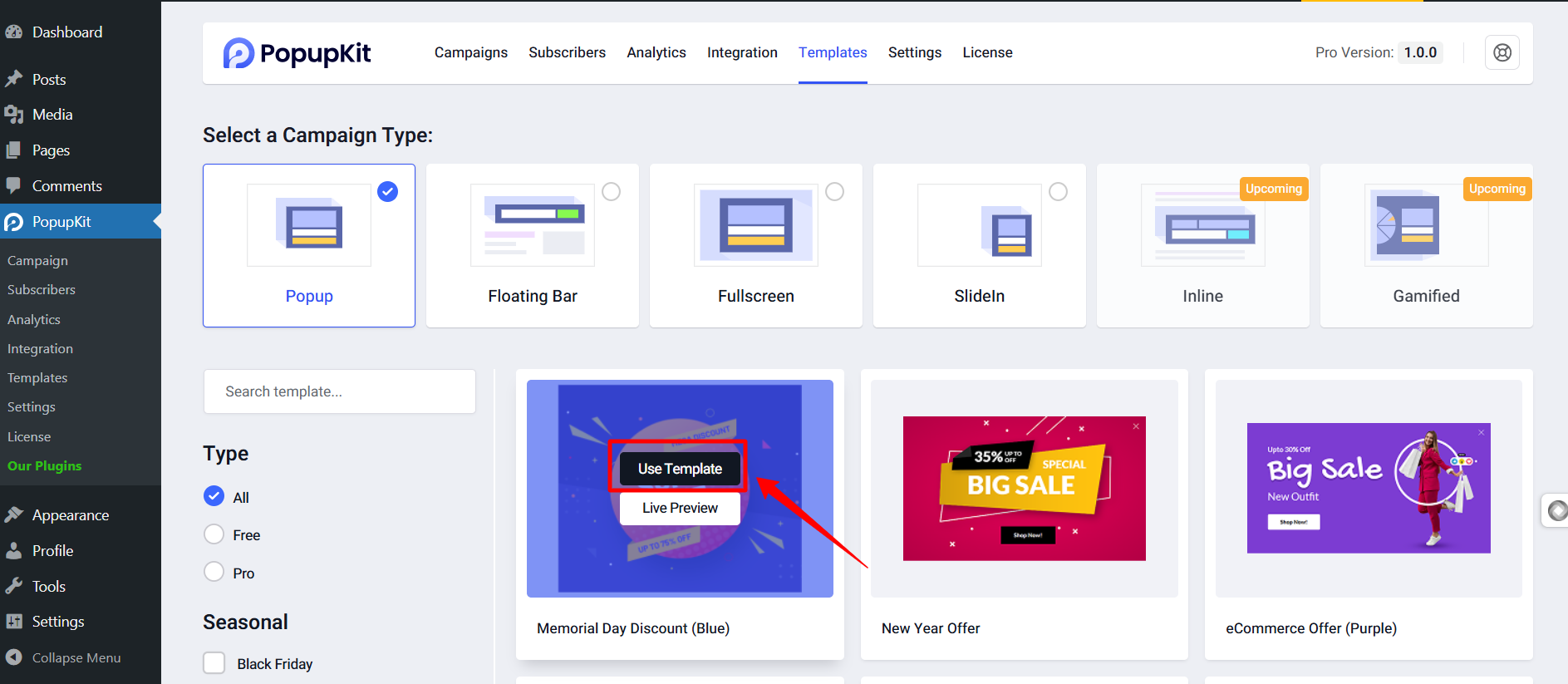The width and height of the screenshot is (1568, 684).
Task: Open the eCommerce Offer (Purple) thumbnail
Action: pyautogui.click(x=1369, y=489)
